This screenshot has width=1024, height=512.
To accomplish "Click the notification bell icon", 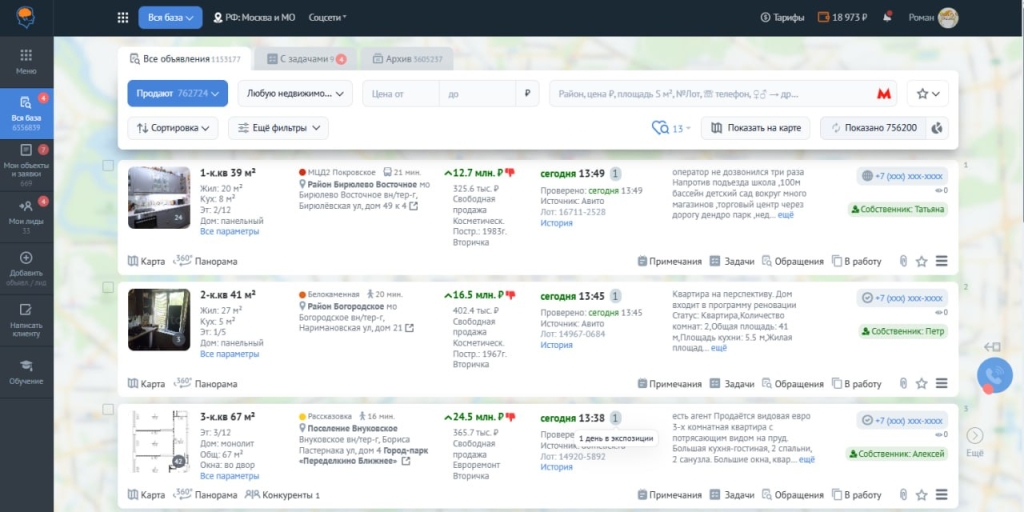I will tap(887, 18).
